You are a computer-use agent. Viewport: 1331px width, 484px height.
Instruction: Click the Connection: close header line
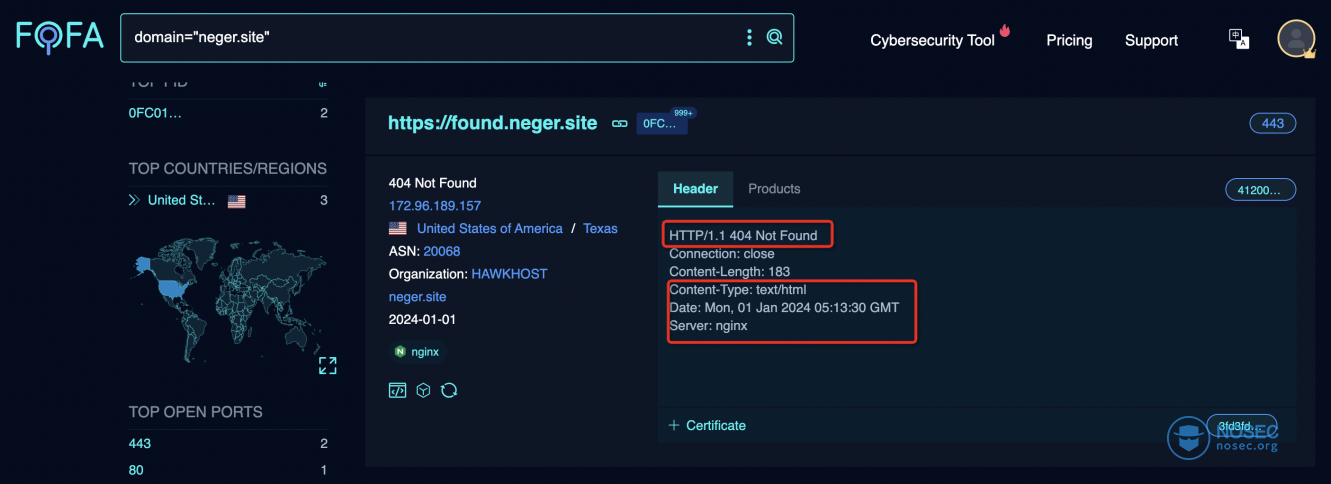coord(721,254)
